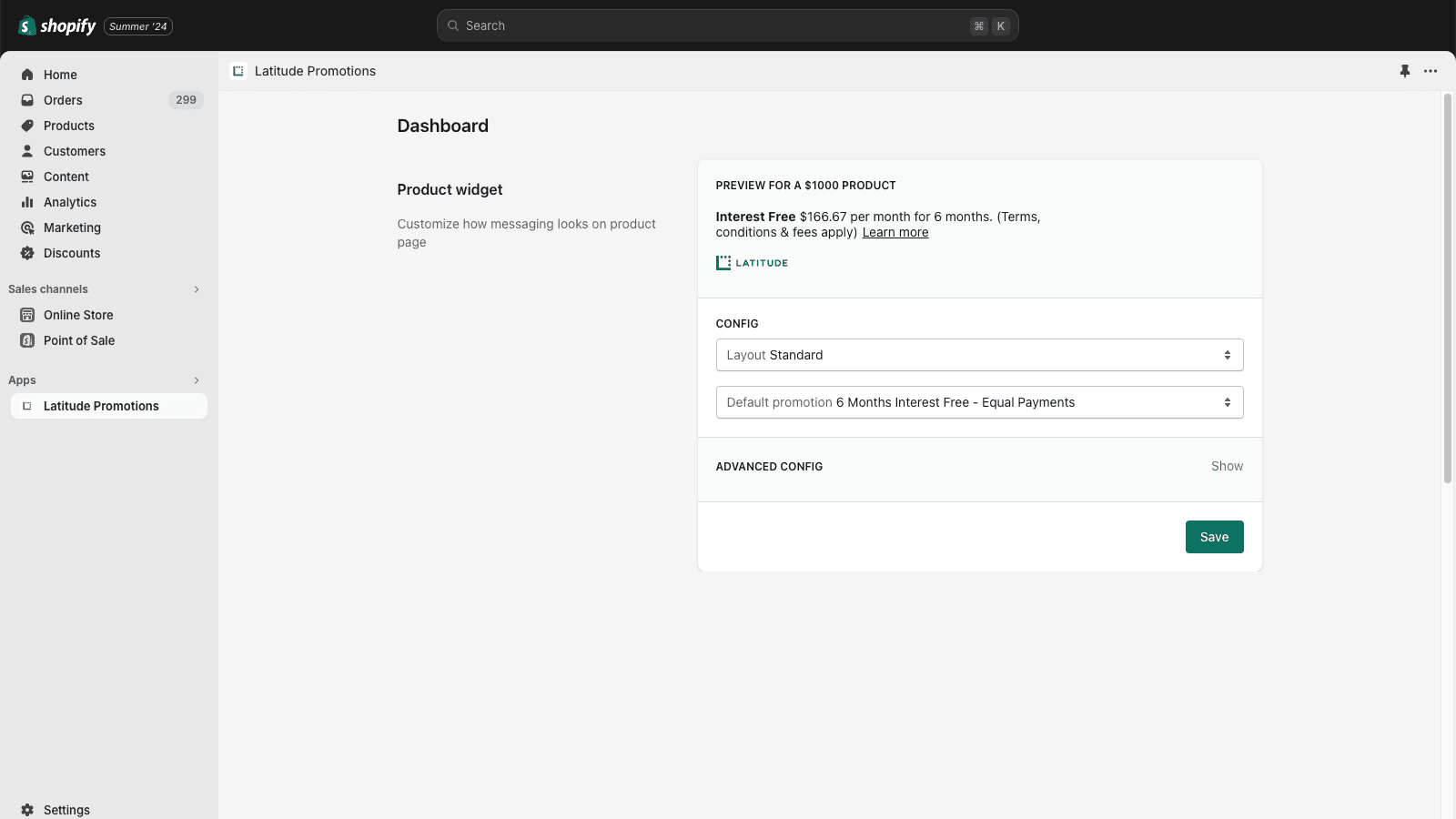Open Settings from the sidebar
The width and height of the screenshot is (1456, 819).
click(66, 809)
